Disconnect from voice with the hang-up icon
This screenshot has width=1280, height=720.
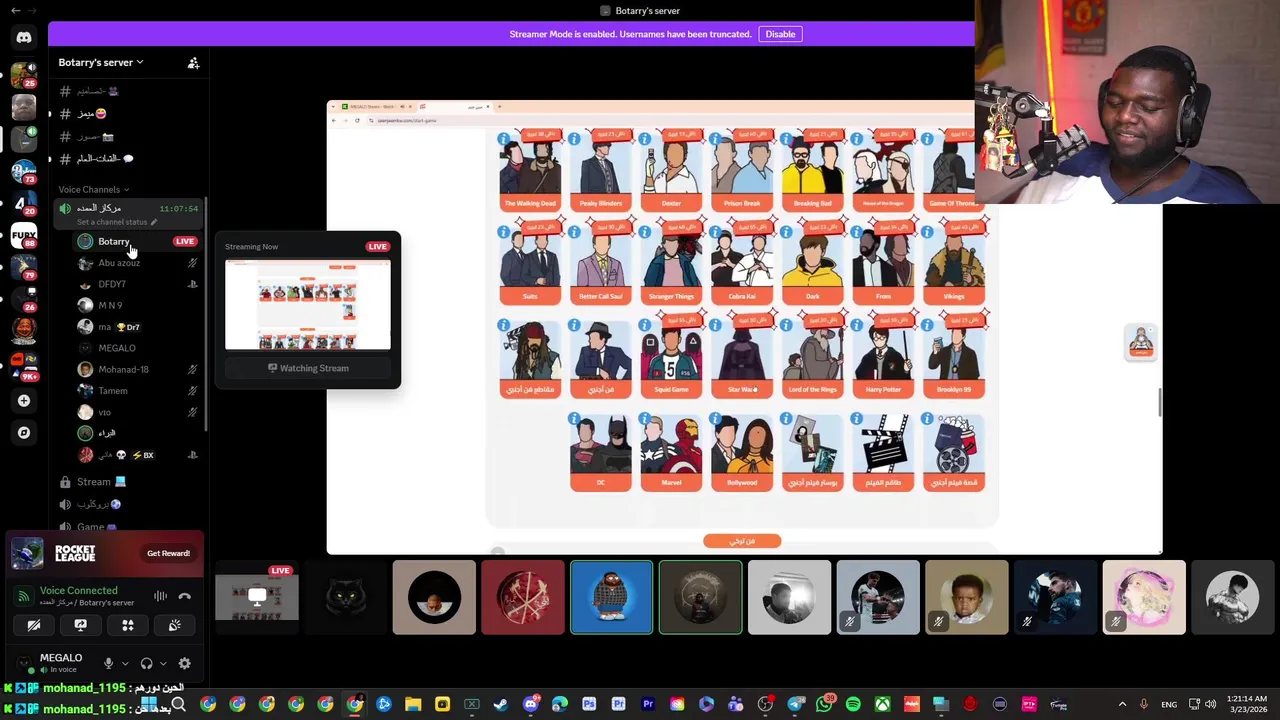click(184, 596)
